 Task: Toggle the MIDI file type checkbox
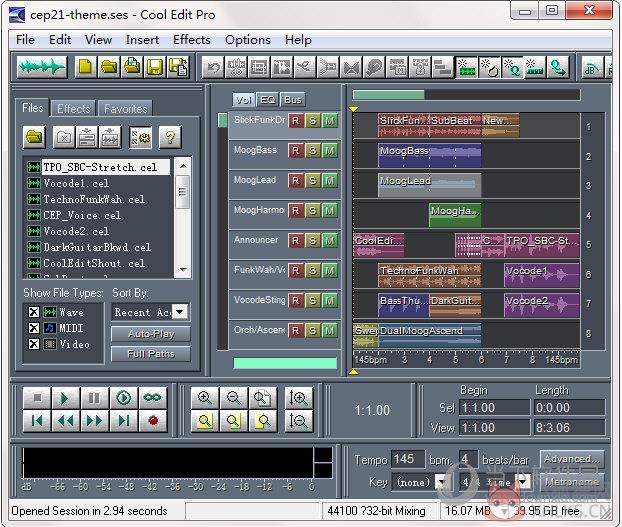pyautogui.click(x=34, y=328)
